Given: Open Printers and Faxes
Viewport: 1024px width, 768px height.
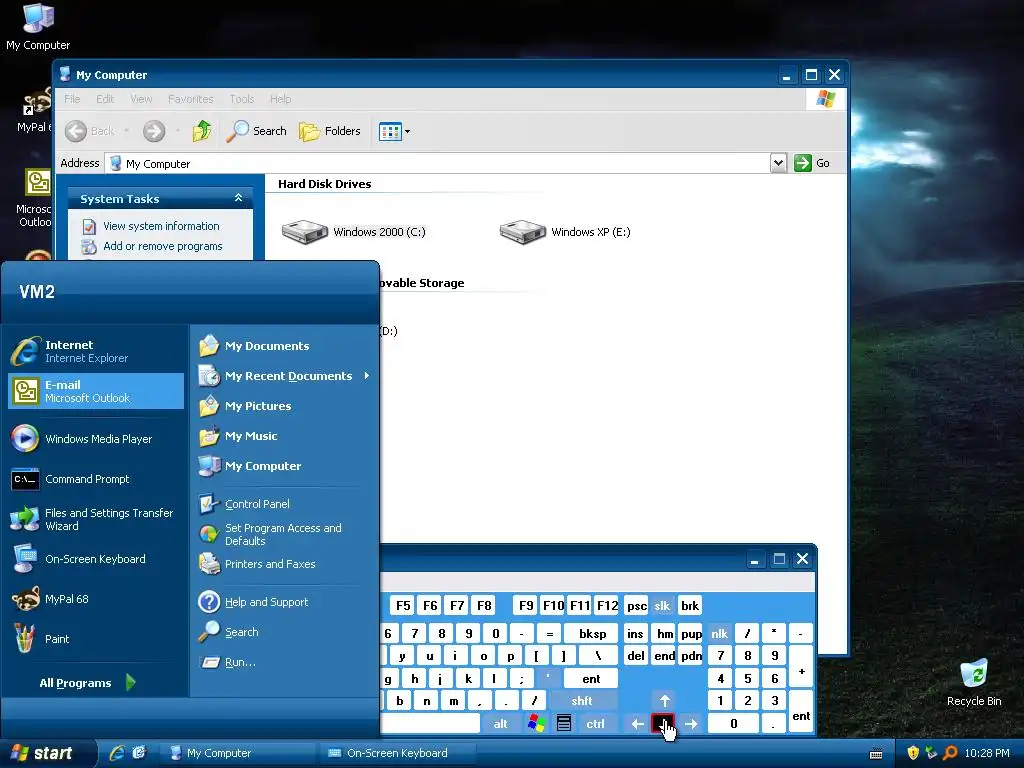Looking at the screenshot, I should [285, 564].
